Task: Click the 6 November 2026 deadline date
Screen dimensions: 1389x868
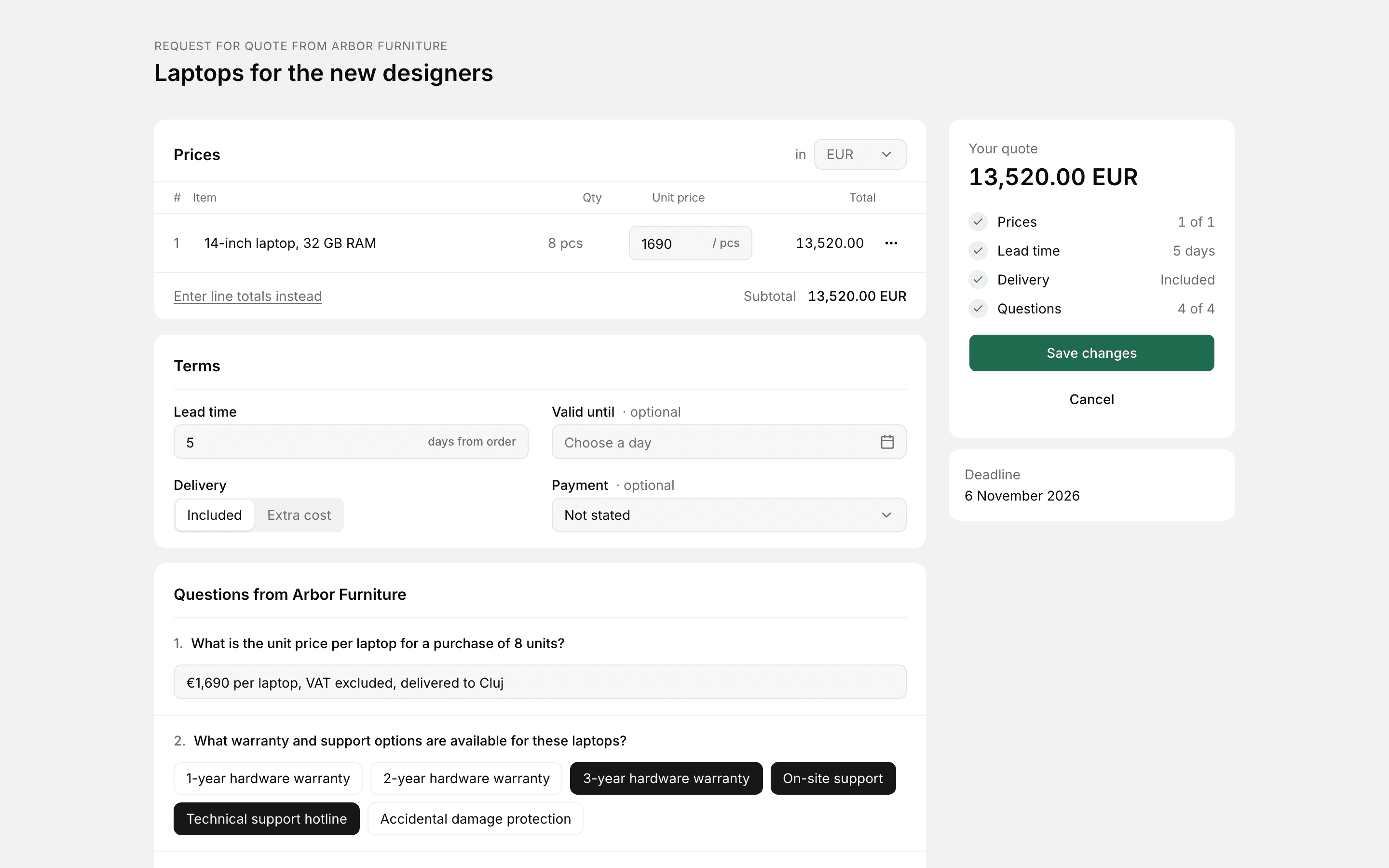Action: 1021,496
